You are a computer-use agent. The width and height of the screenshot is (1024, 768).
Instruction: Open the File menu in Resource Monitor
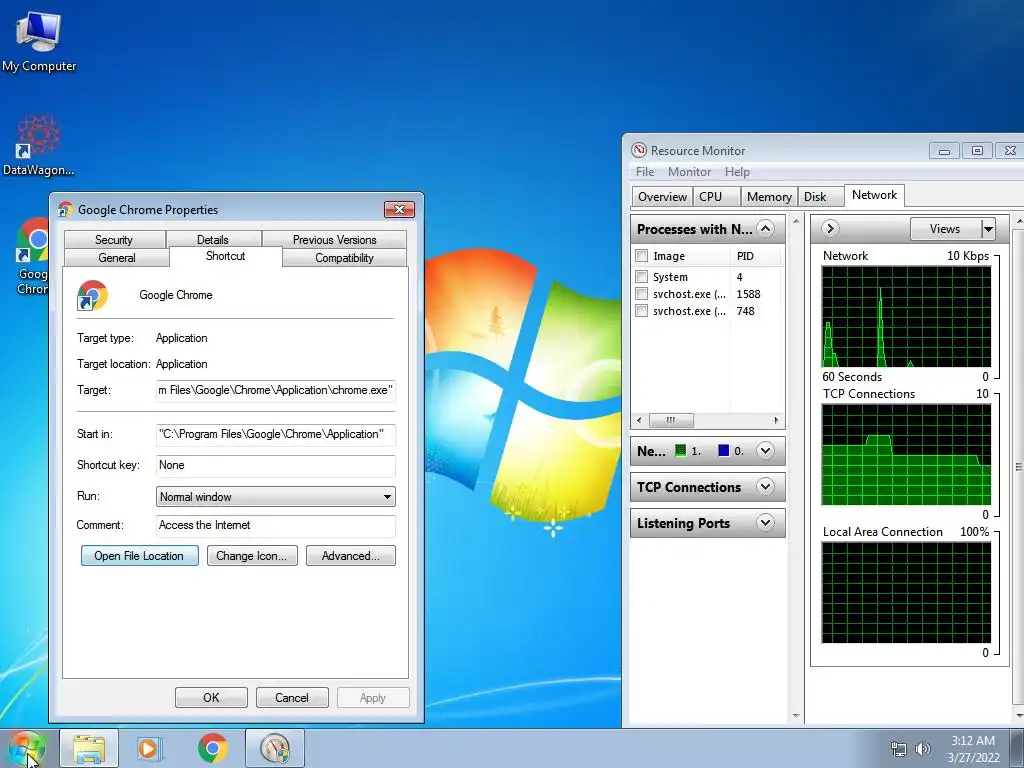click(x=645, y=172)
